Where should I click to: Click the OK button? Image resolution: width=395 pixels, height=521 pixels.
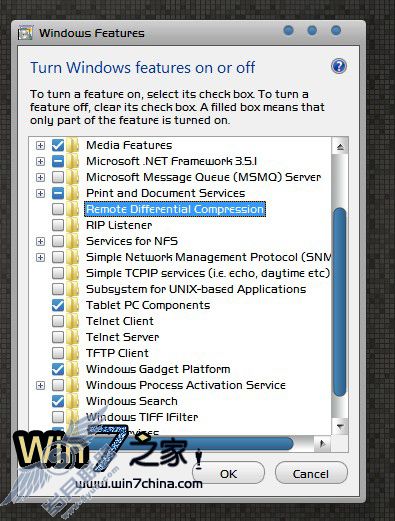228,474
